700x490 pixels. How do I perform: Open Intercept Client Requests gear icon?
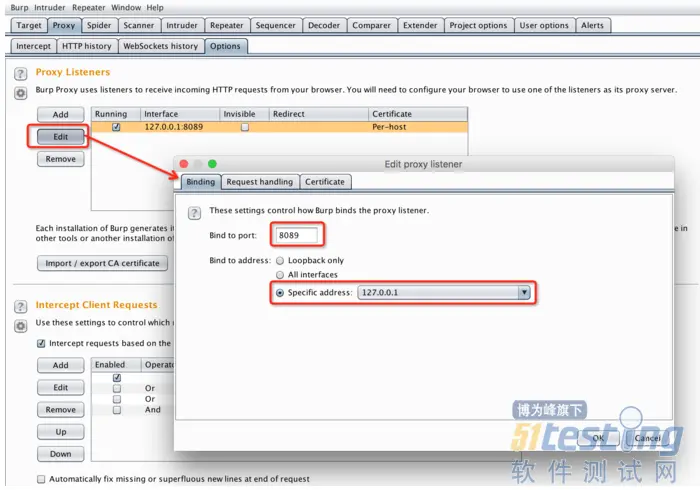[21, 326]
